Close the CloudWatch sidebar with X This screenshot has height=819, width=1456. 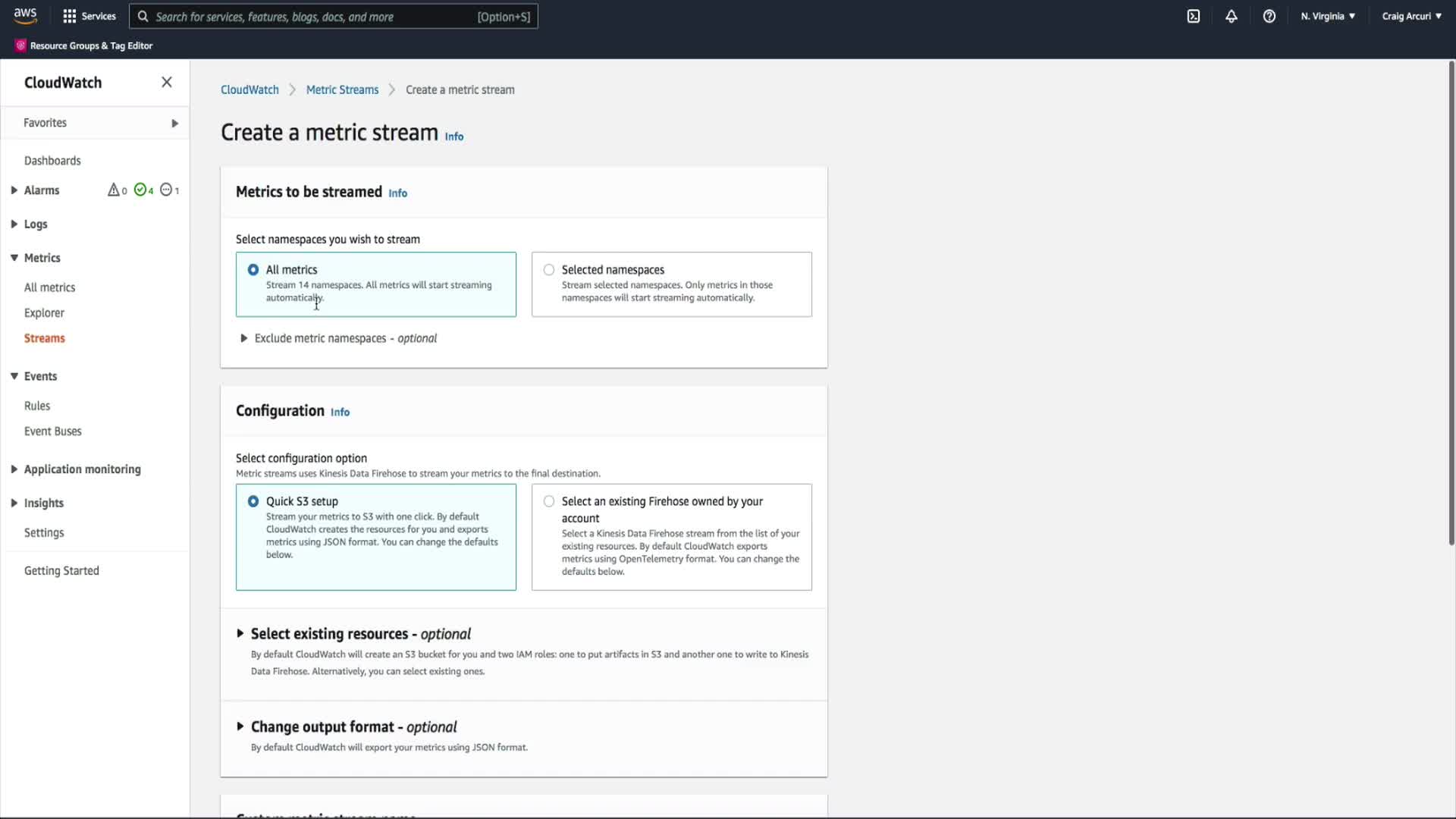pos(167,82)
